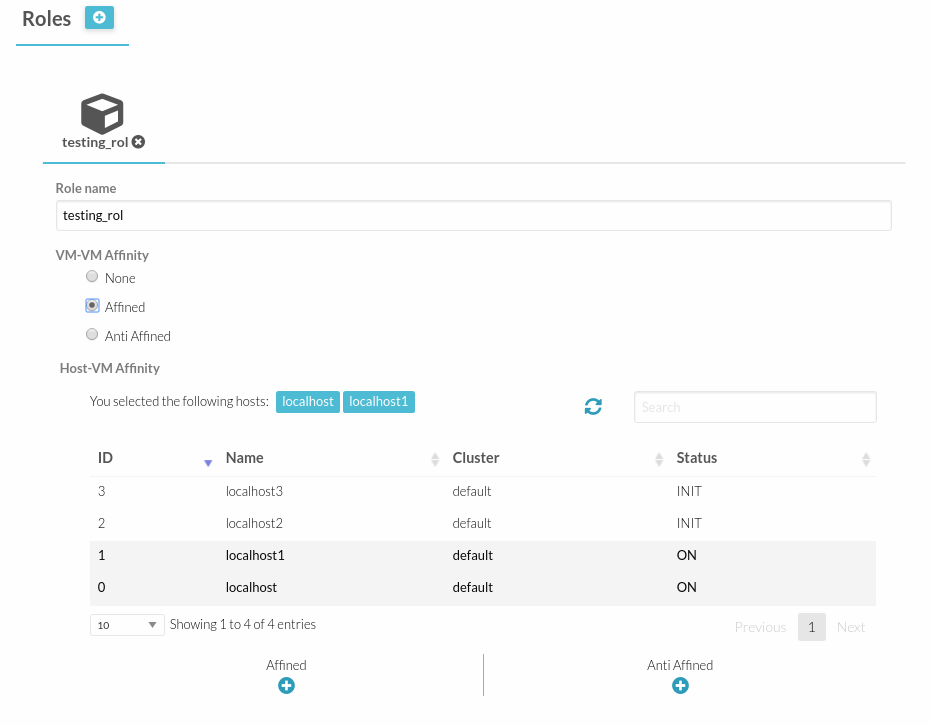Click the host Search field
Viewport: 930px width, 726px height.
(755, 407)
